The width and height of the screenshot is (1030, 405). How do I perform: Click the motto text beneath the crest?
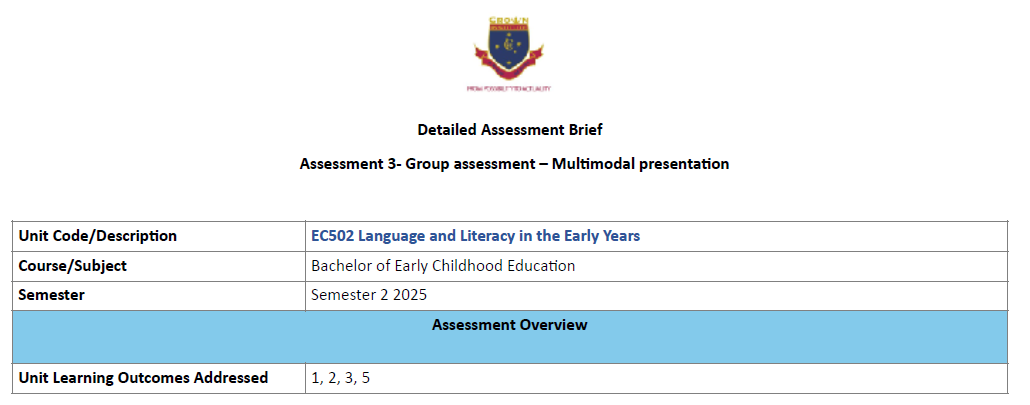(509, 89)
